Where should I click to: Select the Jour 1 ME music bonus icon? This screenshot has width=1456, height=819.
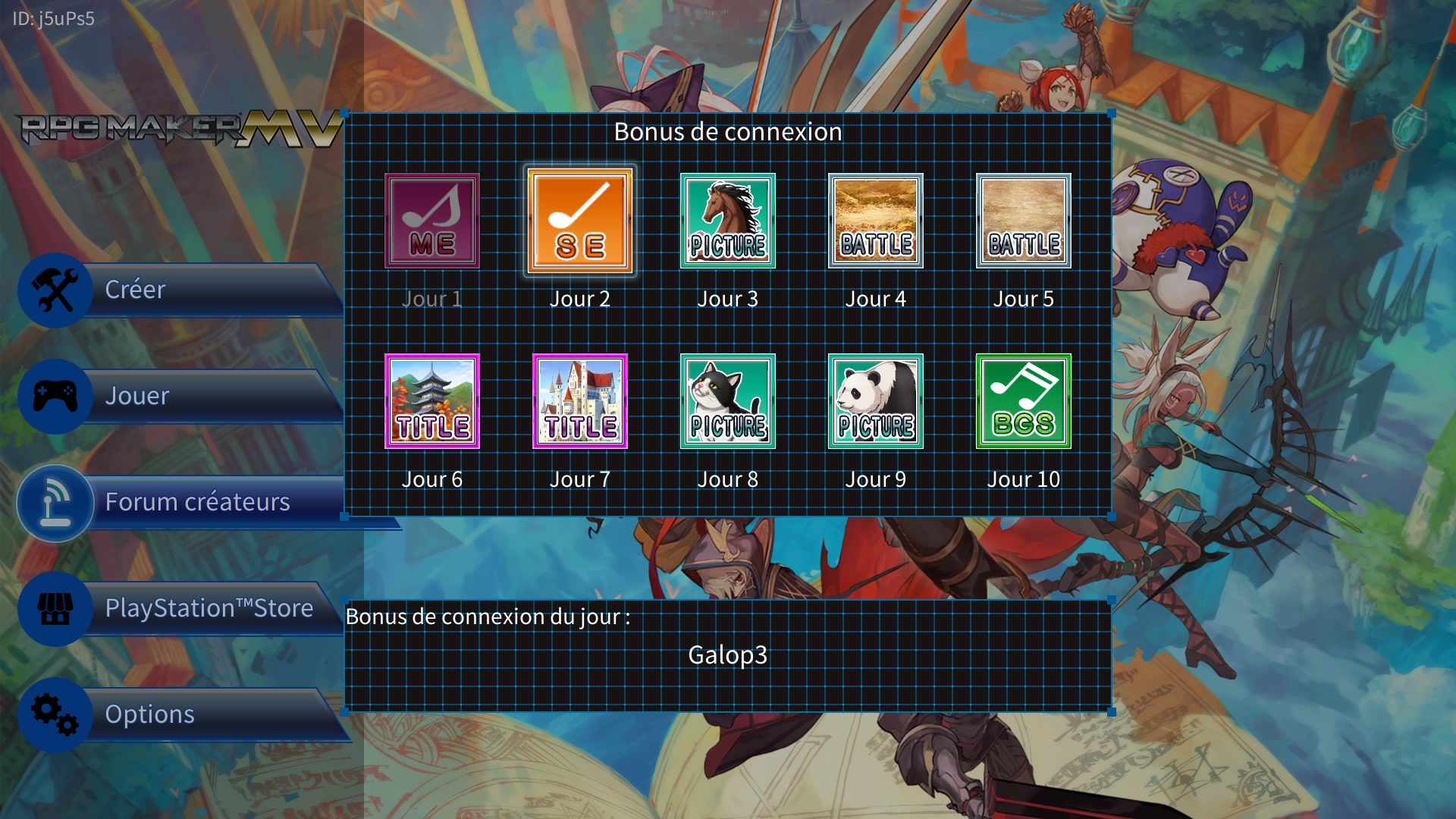[x=431, y=221]
